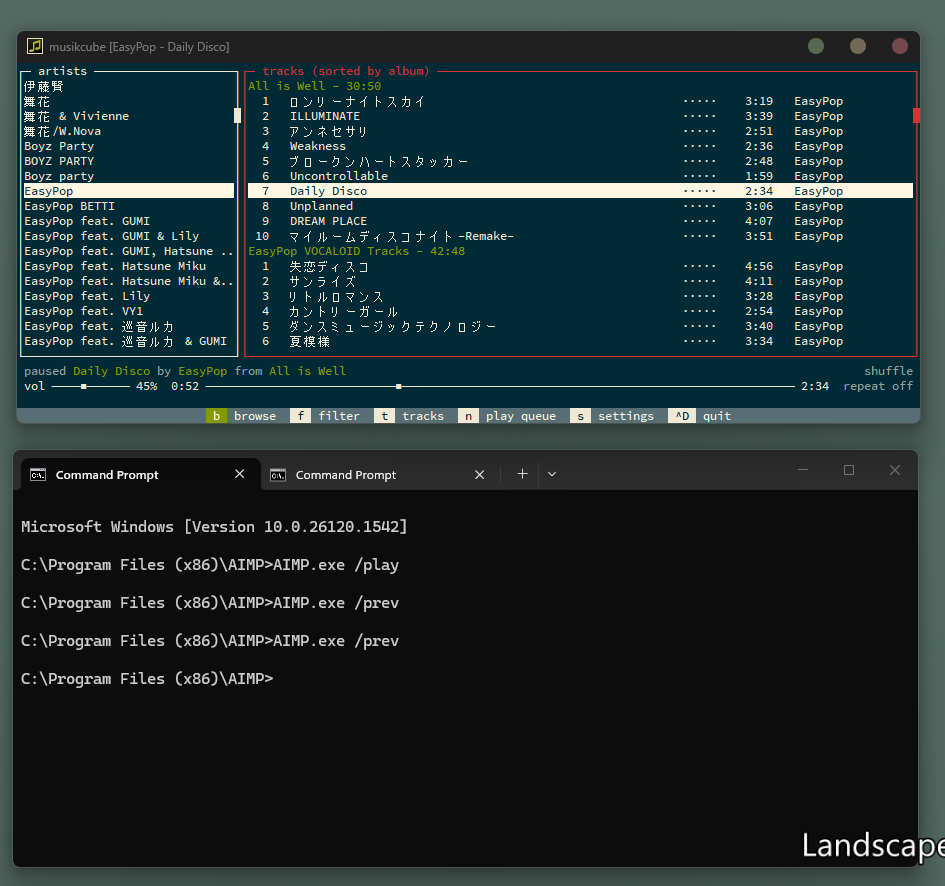
Task: Click the playback seek bar handle
Action: [x=398, y=386]
